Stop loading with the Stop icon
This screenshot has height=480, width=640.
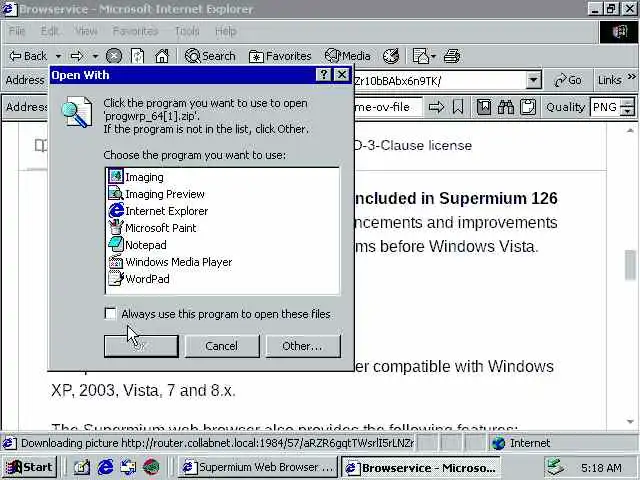point(114,56)
